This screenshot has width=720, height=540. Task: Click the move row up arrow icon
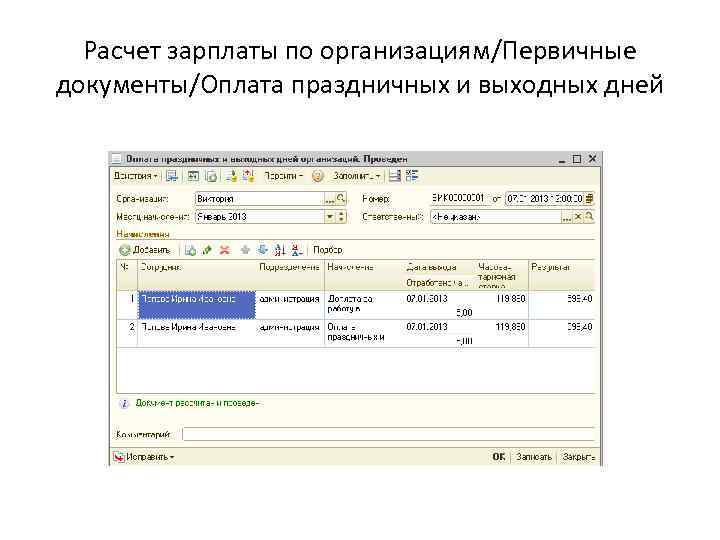[x=245, y=250]
